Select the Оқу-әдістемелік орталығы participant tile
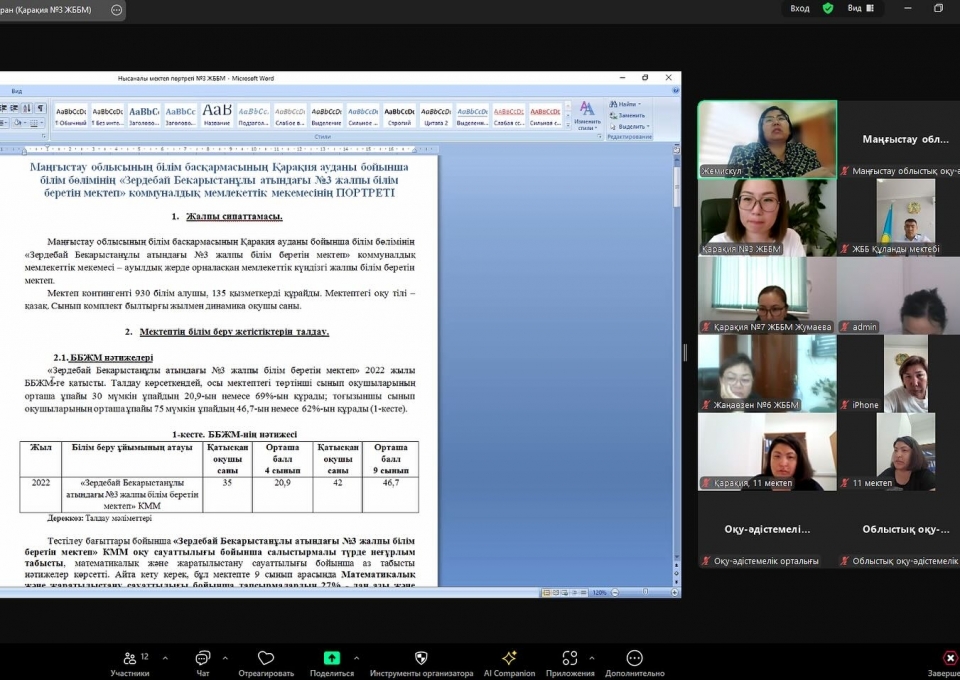The image size is (960, 680). point(767,530)
